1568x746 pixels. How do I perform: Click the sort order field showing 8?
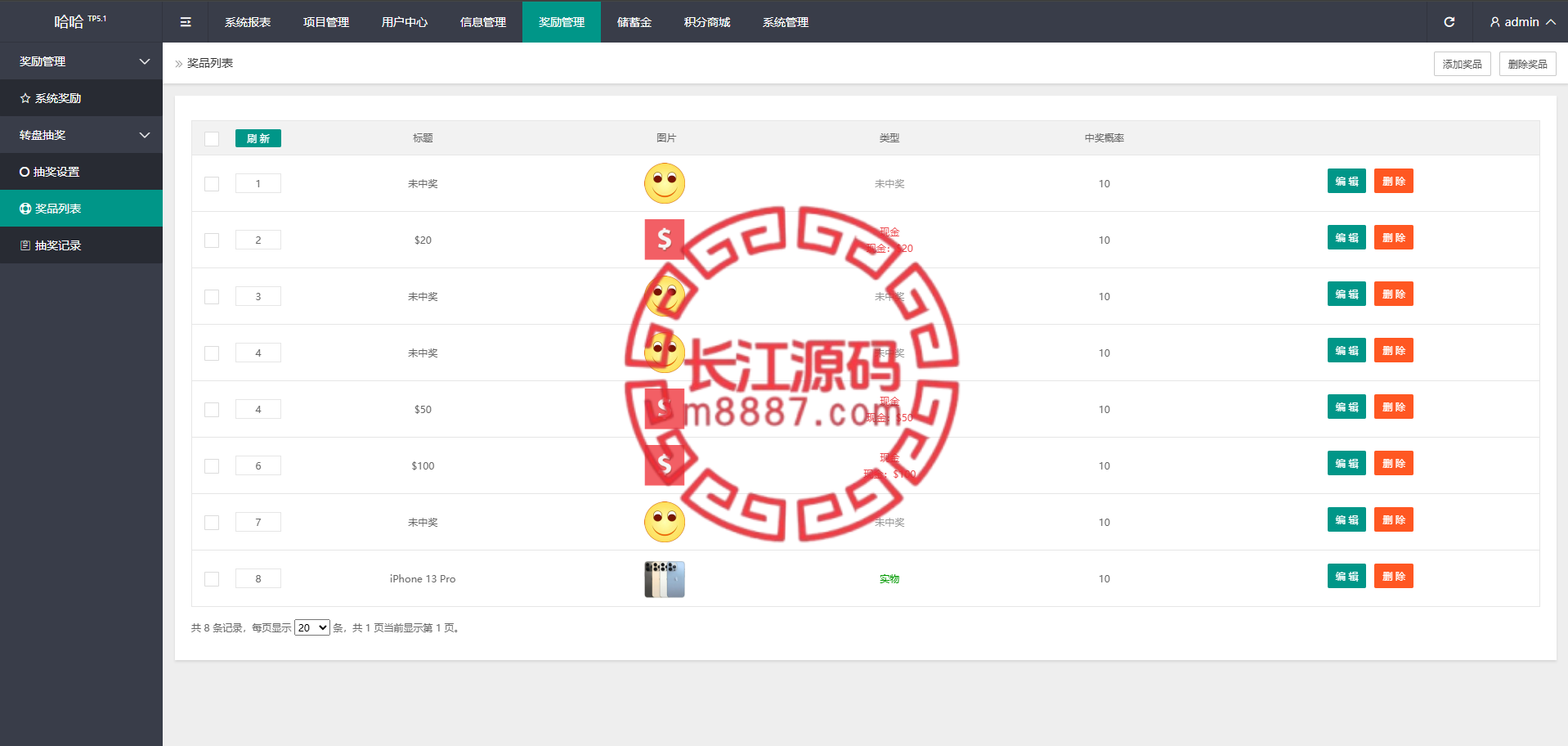coord(258,578)
